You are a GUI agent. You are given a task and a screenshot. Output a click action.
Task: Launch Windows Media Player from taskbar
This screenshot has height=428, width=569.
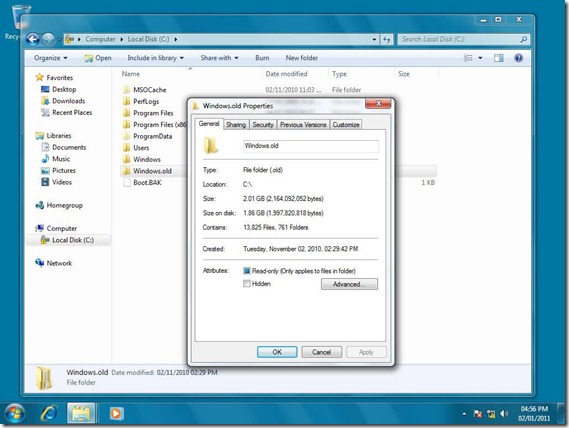coord(116,413)
